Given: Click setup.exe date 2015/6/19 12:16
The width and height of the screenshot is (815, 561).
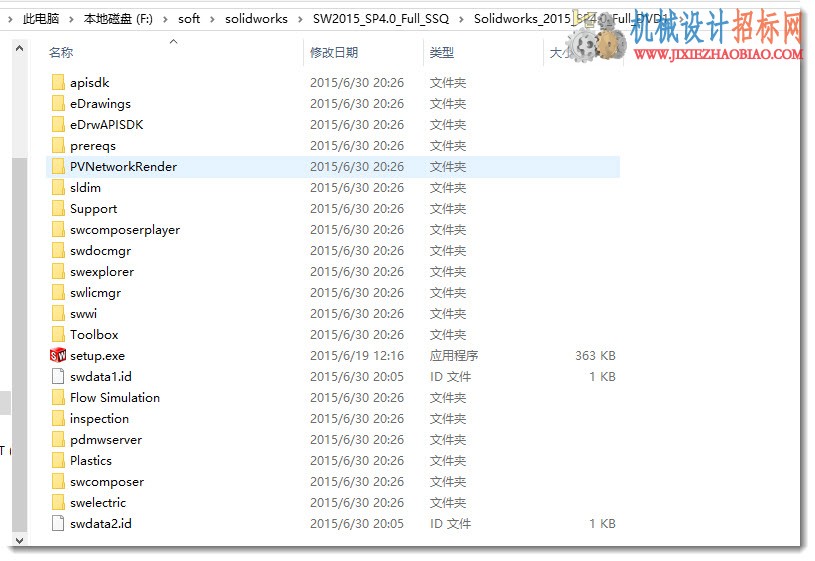Looking at the screenshot, I should tap(357, 356).
